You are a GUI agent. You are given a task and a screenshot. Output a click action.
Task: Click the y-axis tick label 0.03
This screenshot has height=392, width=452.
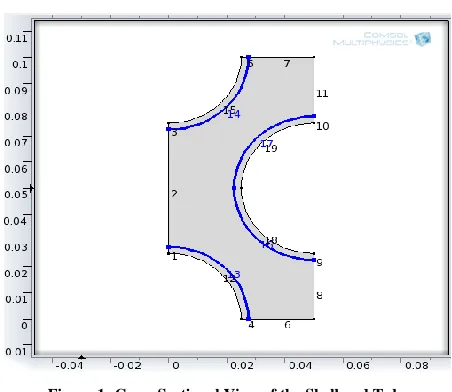16,247
